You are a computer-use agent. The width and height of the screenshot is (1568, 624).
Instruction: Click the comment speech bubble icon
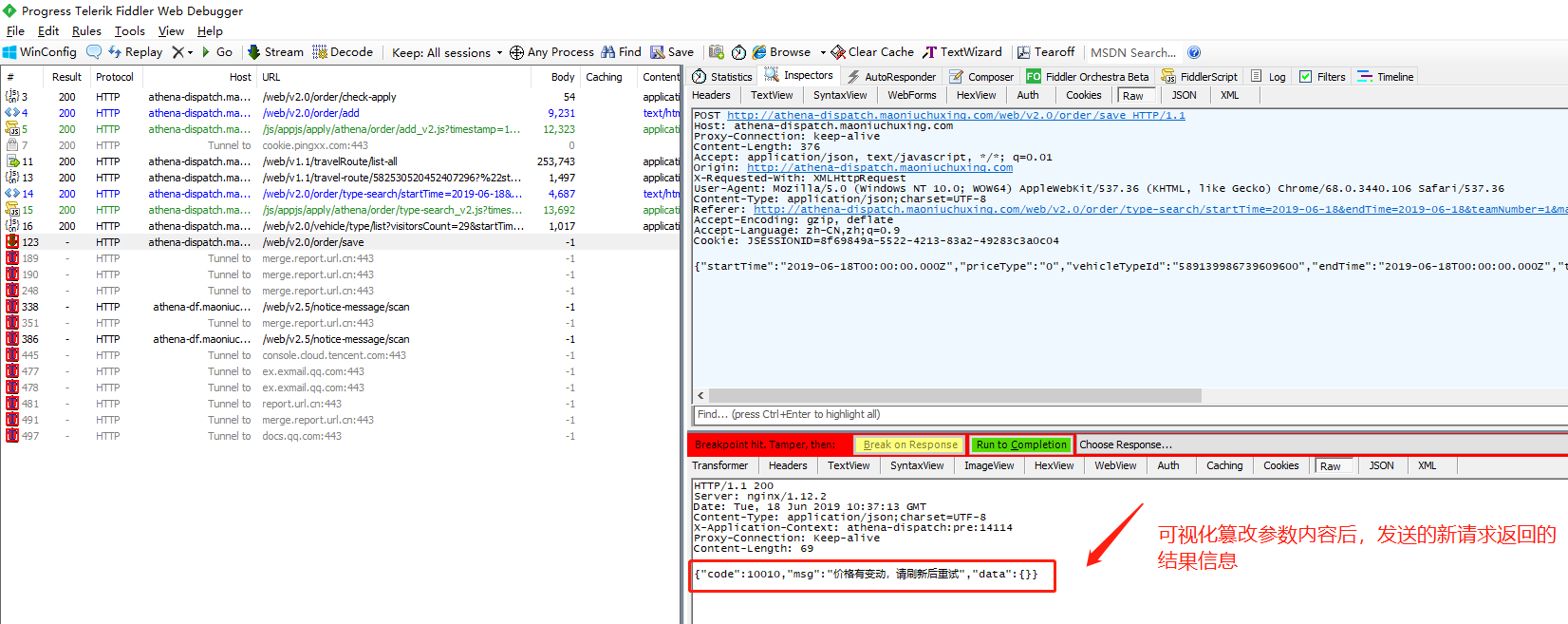pos(94,52)
